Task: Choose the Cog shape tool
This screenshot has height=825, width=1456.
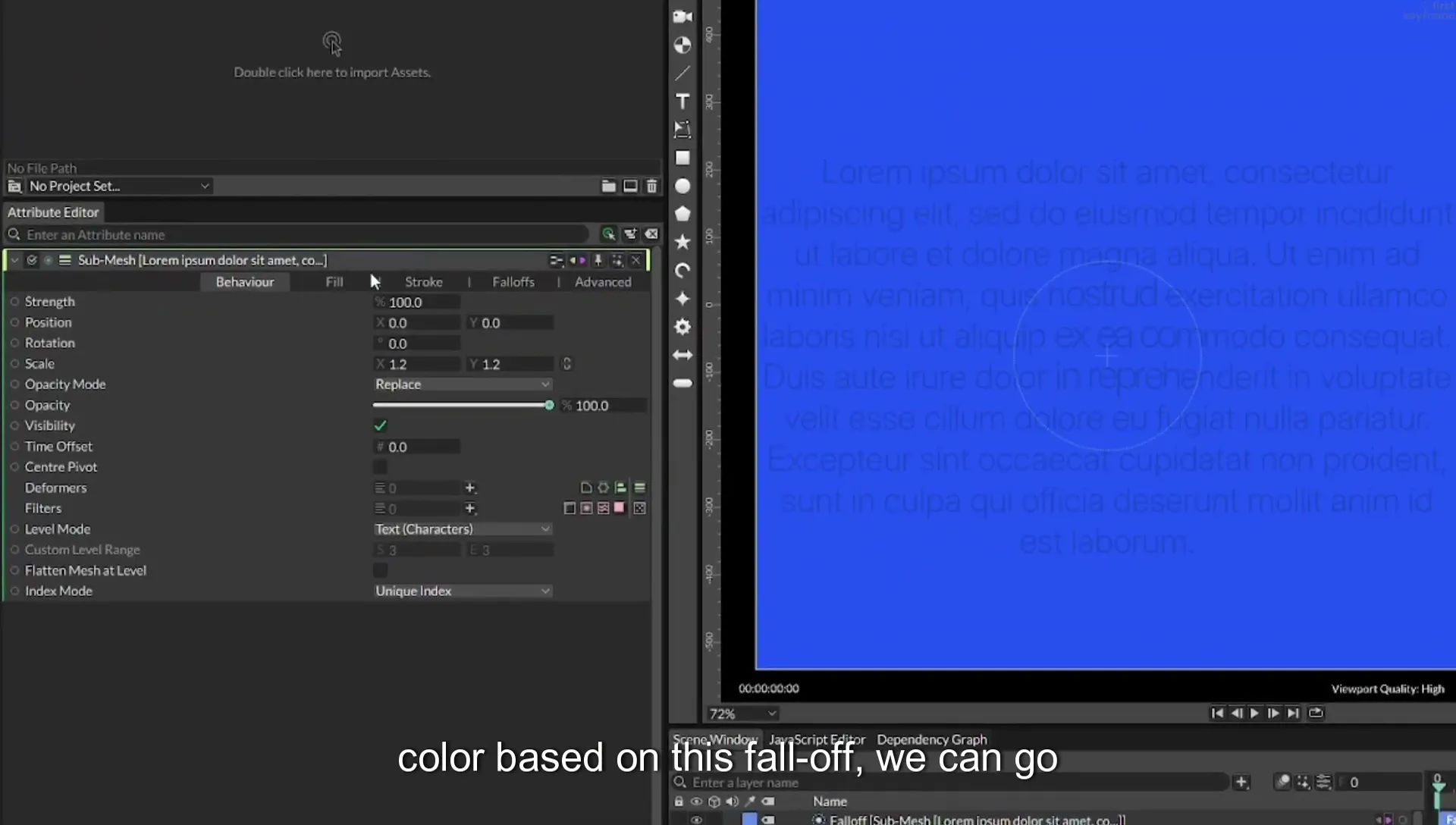Action: 682,327
